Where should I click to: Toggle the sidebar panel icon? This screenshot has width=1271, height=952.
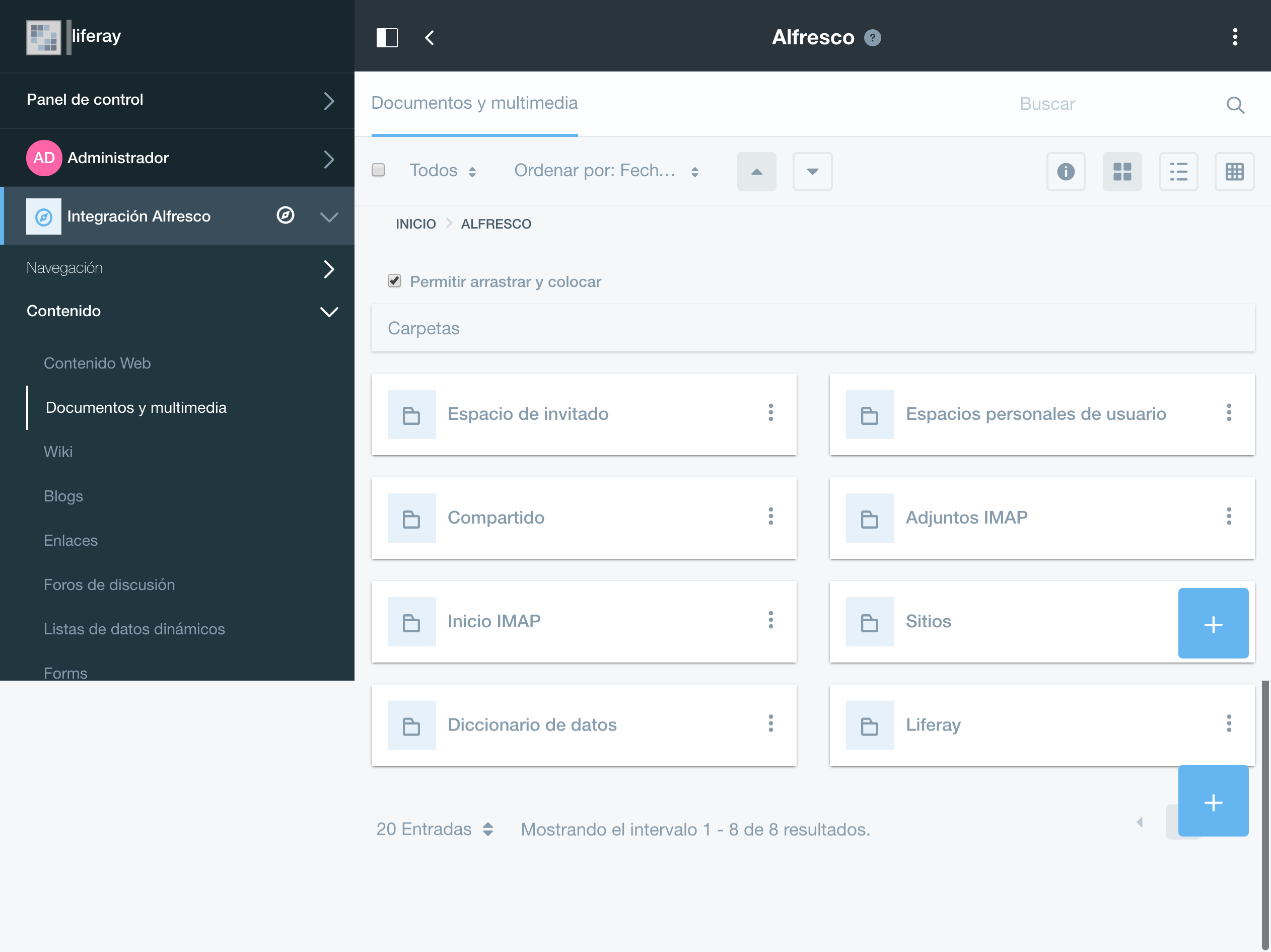pyautogui.click(x=387, y=38)
